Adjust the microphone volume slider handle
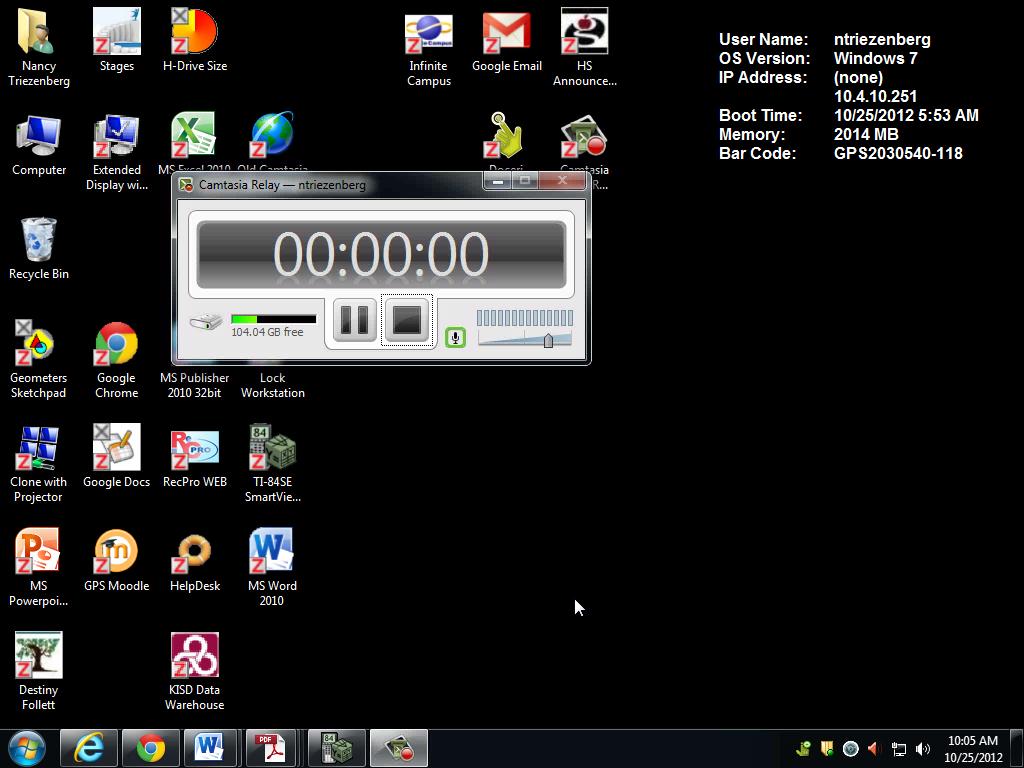The width and height of the screenshot is (1024, 768). 549,340
